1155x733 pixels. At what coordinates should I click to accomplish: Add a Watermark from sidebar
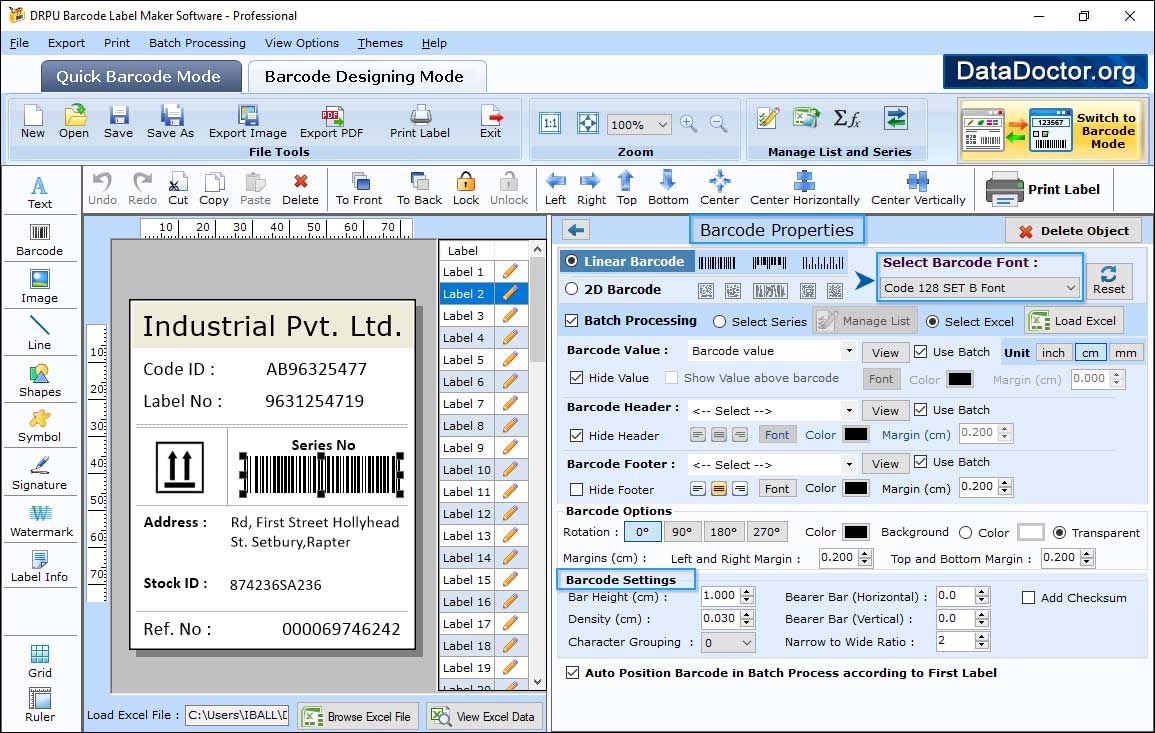[x=40, y=521]
